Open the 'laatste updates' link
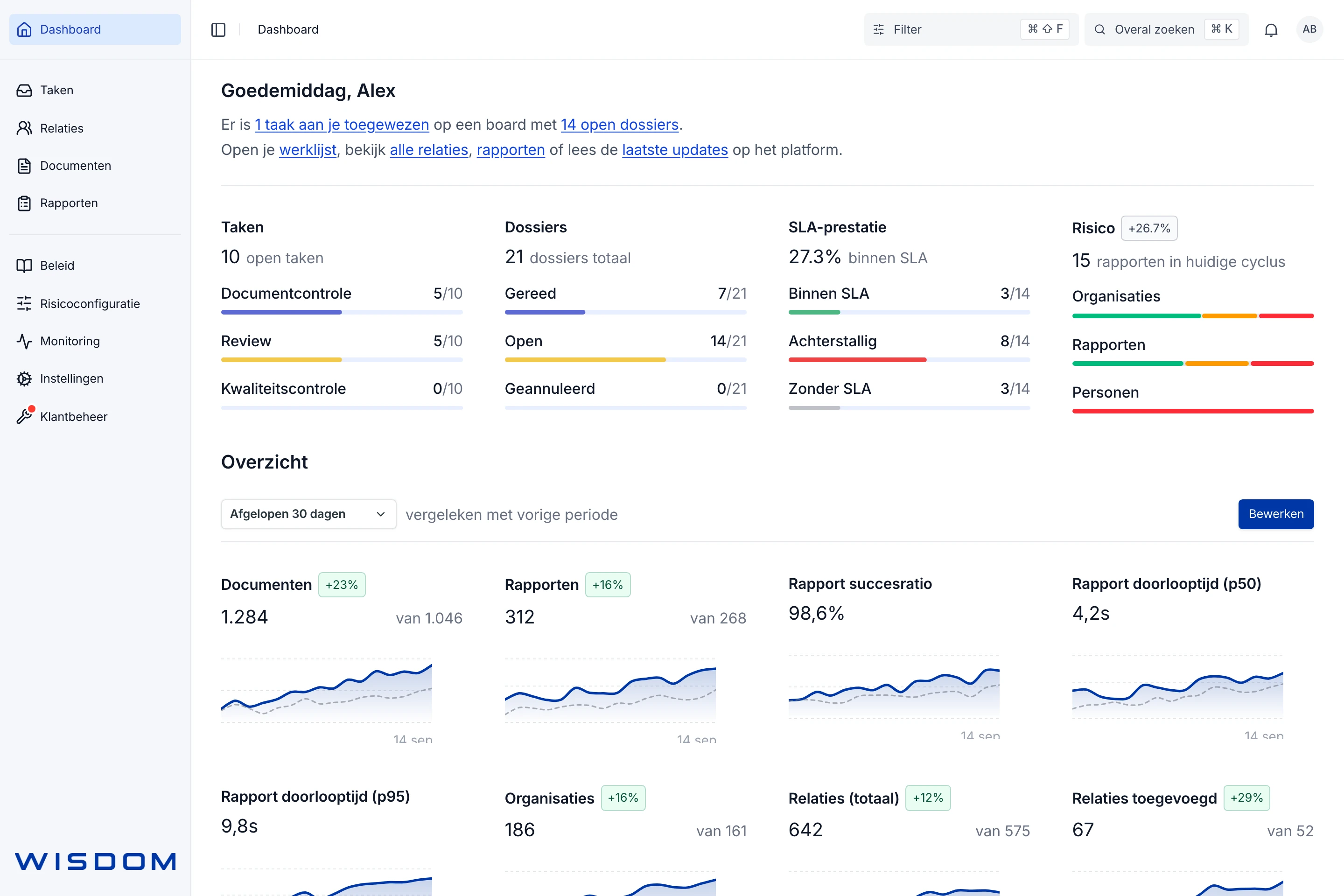This screenshot has height=896, width=1344. point(675,150)
